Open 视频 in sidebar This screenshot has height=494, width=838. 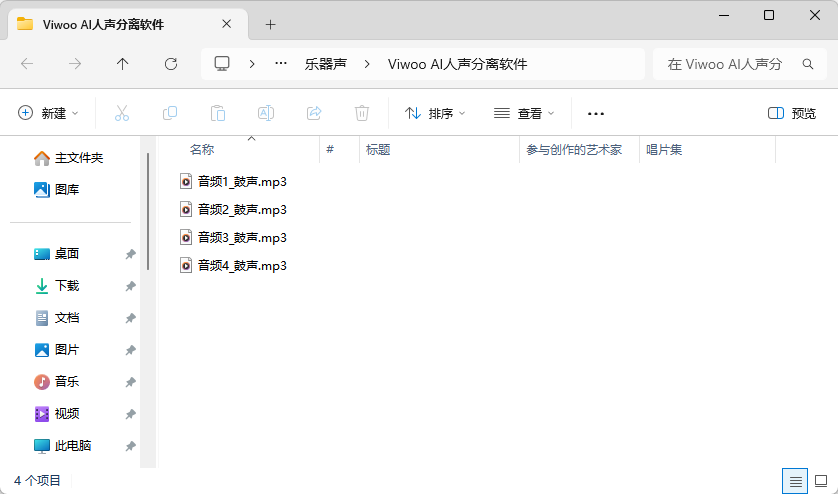(x=67, y=414)
